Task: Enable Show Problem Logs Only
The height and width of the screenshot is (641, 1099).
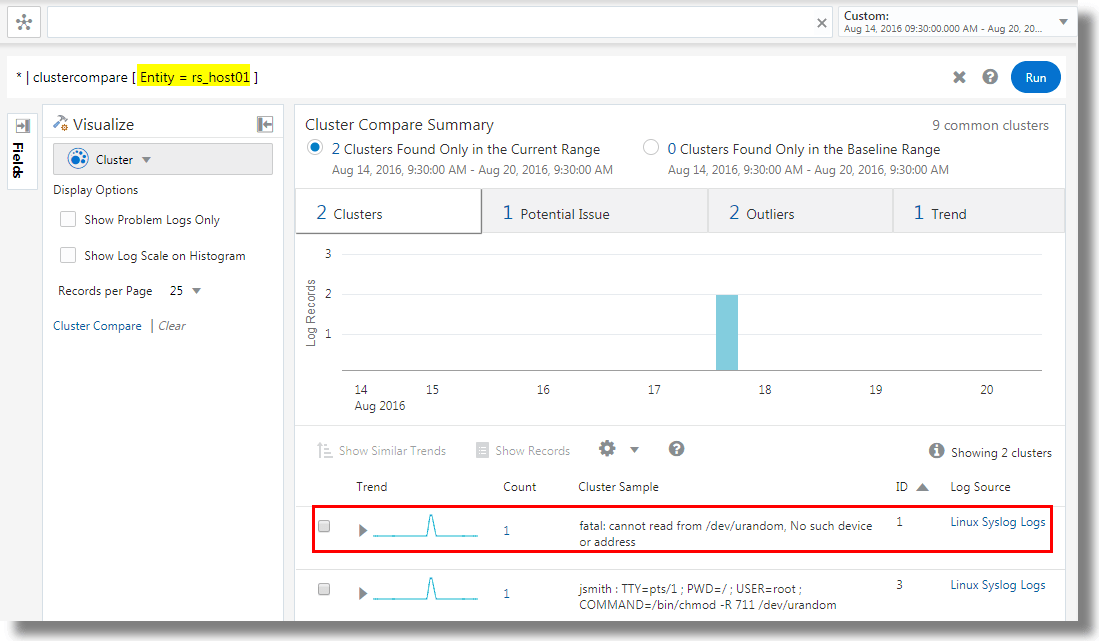Action: (67, 219)
